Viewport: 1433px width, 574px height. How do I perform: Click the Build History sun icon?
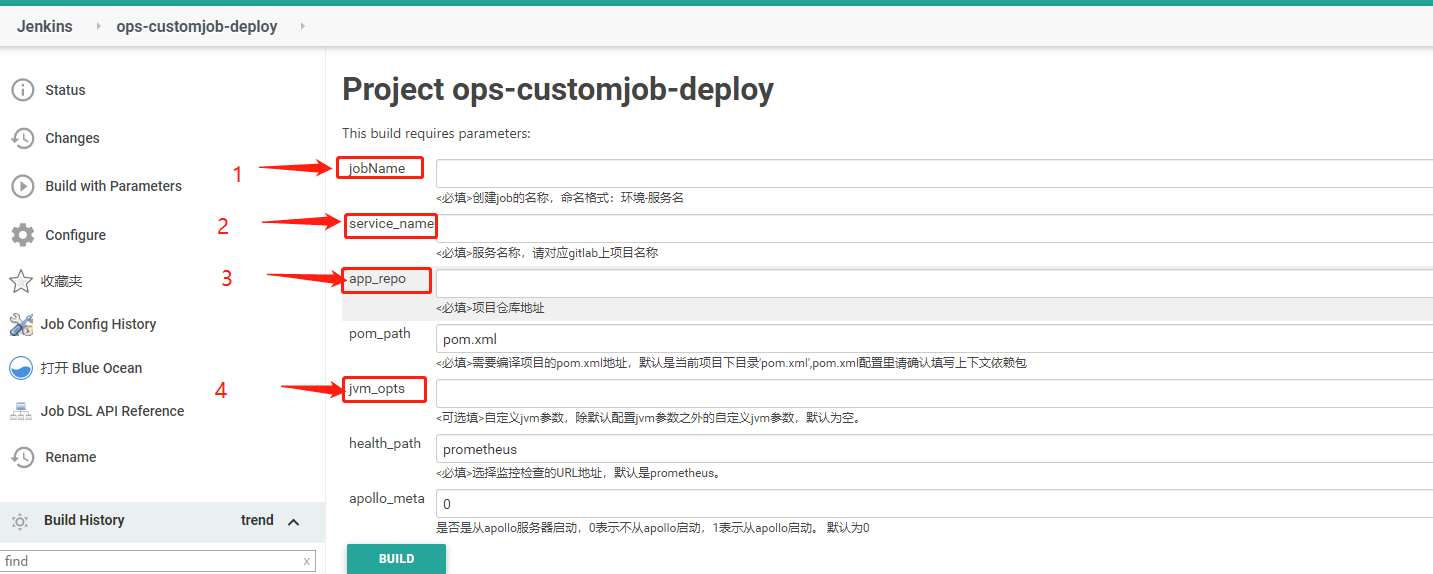(19, 521)
